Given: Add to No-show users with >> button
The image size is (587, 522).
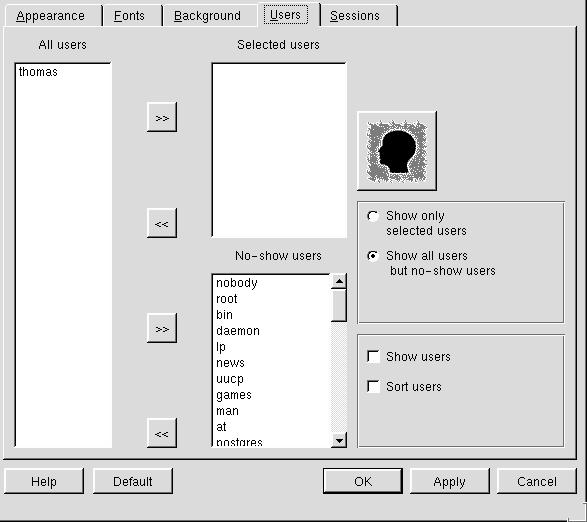Looking at the screenshot, I should point(162,328).
